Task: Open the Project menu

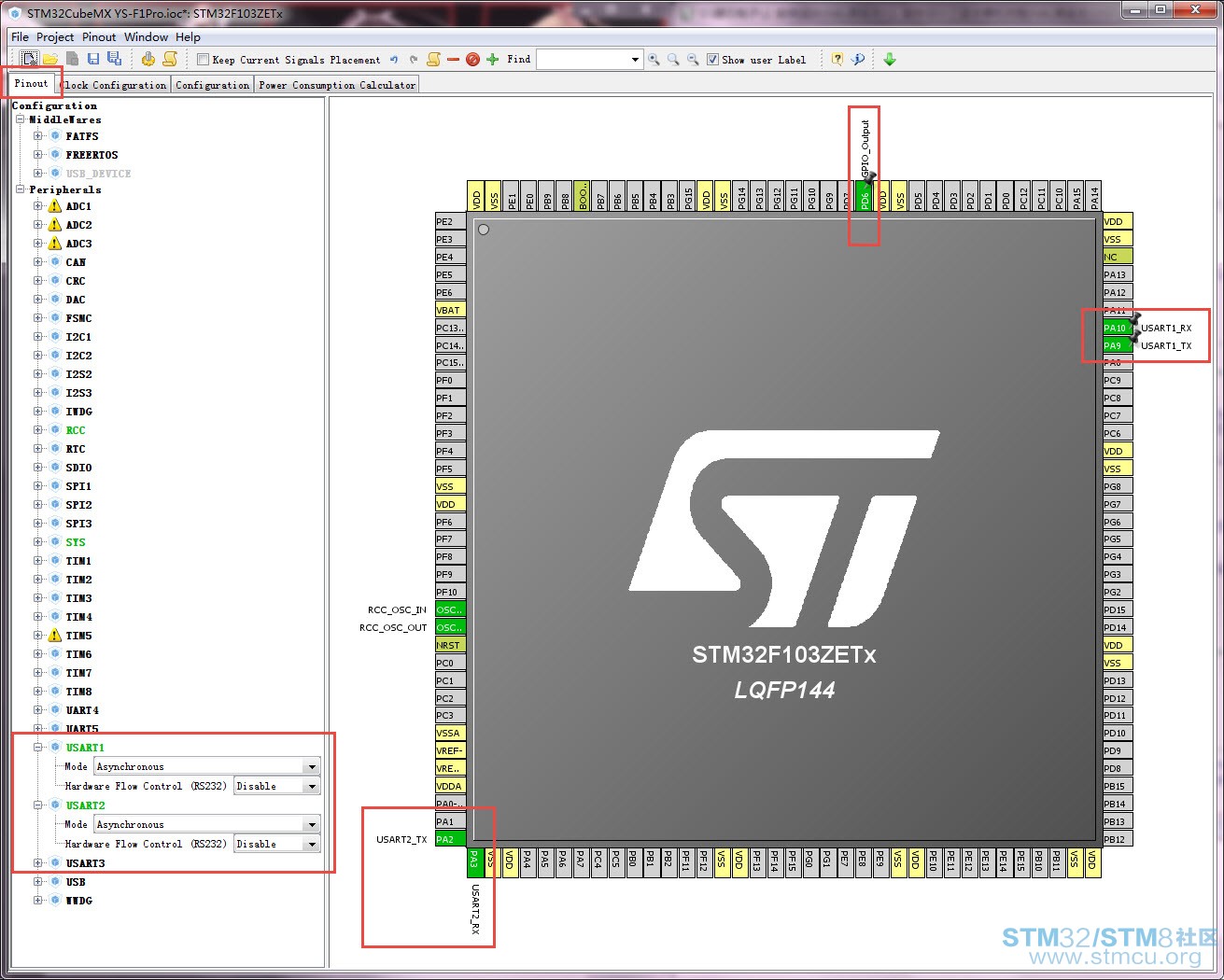Action: pyautogui.click(x=55, y=37)
